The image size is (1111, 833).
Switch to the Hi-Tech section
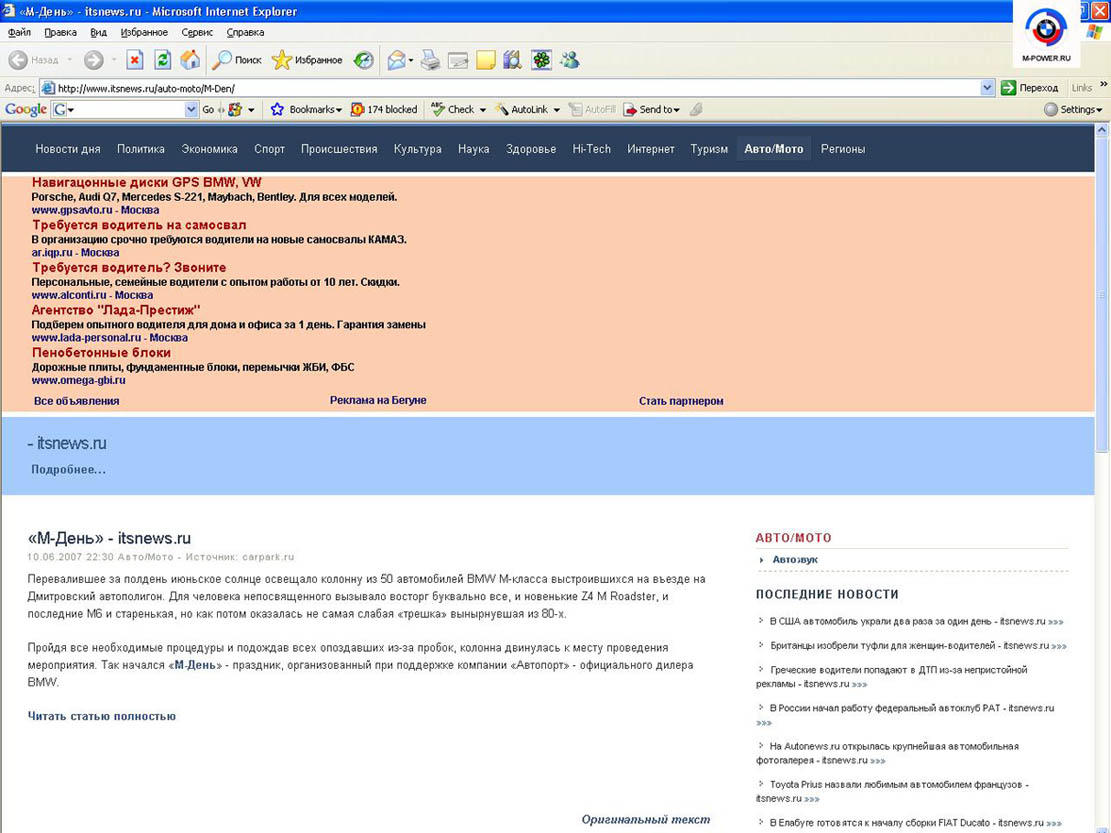click(592, 149)
